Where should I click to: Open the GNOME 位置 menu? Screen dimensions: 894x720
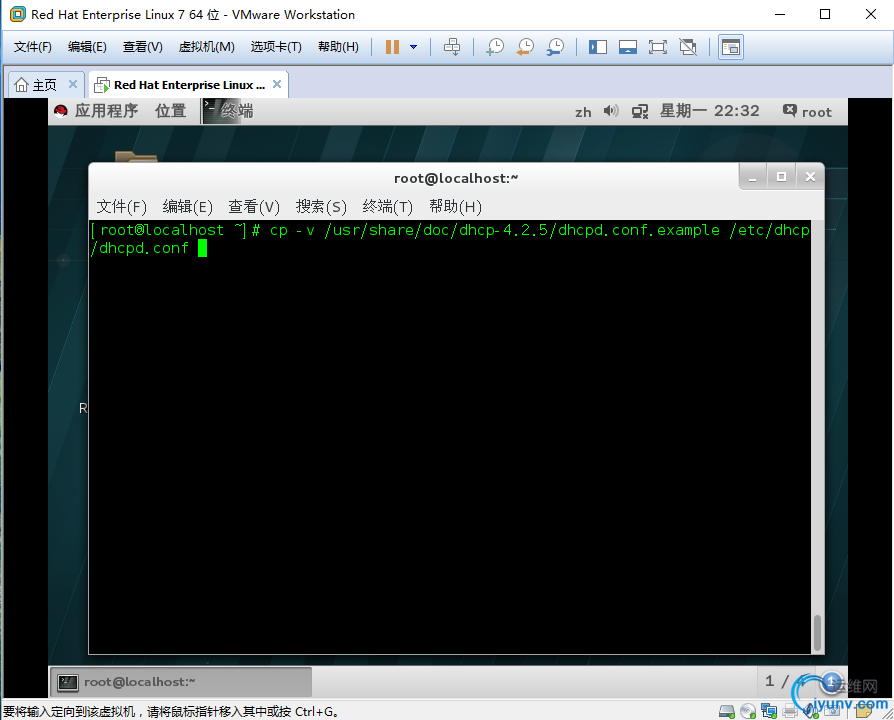[170, 111]
